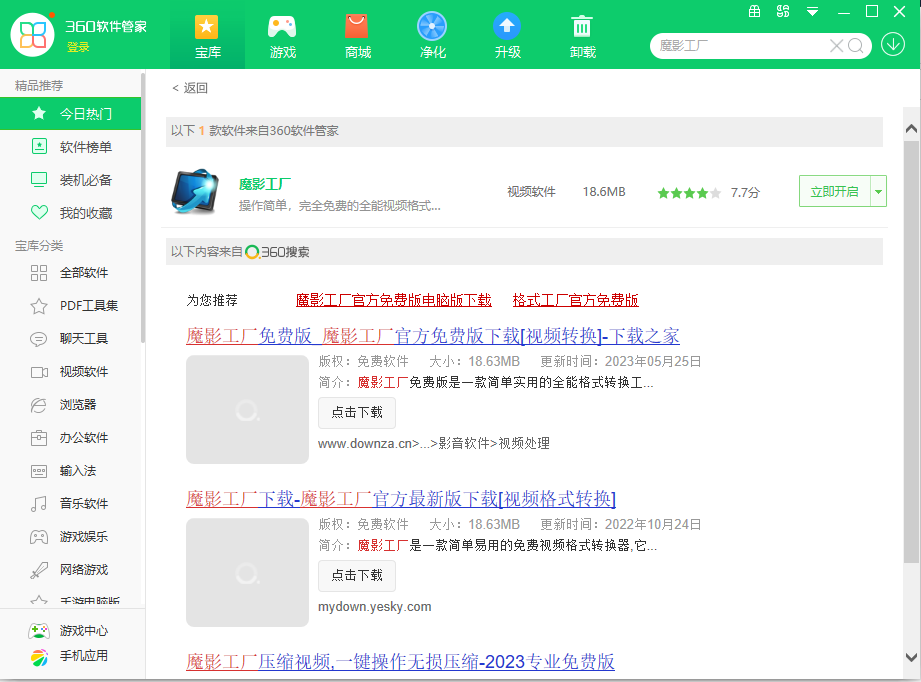This screenshot has height=682, width=921.
Task: Open 装机必备 in the sidebar
Action: click(70, 180)
